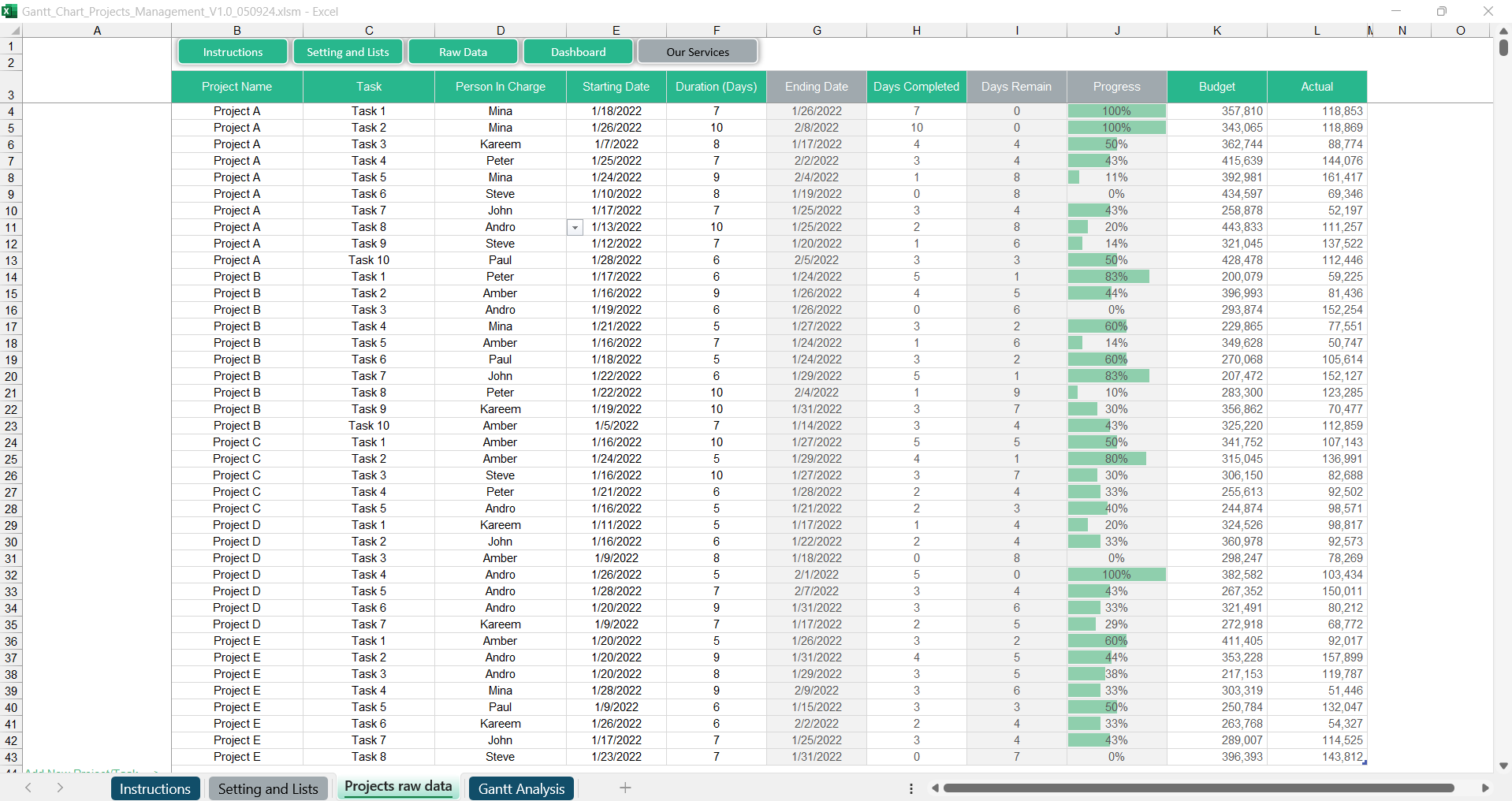Click the three-dot sheet tab bar handle
The height and width of the screenshot is (801, 1512).
tap(911, 788)
